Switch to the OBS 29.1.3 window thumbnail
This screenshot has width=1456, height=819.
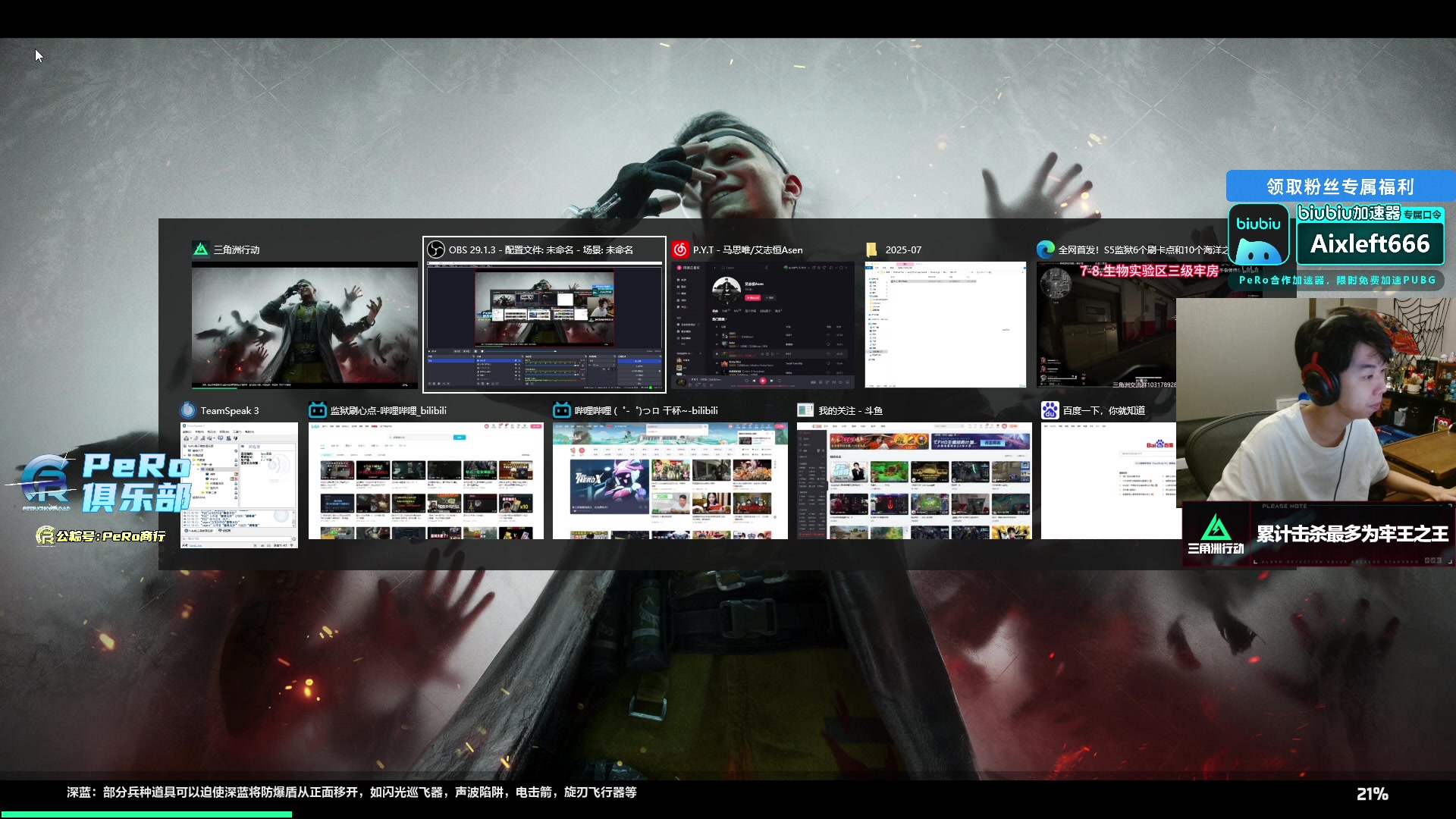(544, 326)
